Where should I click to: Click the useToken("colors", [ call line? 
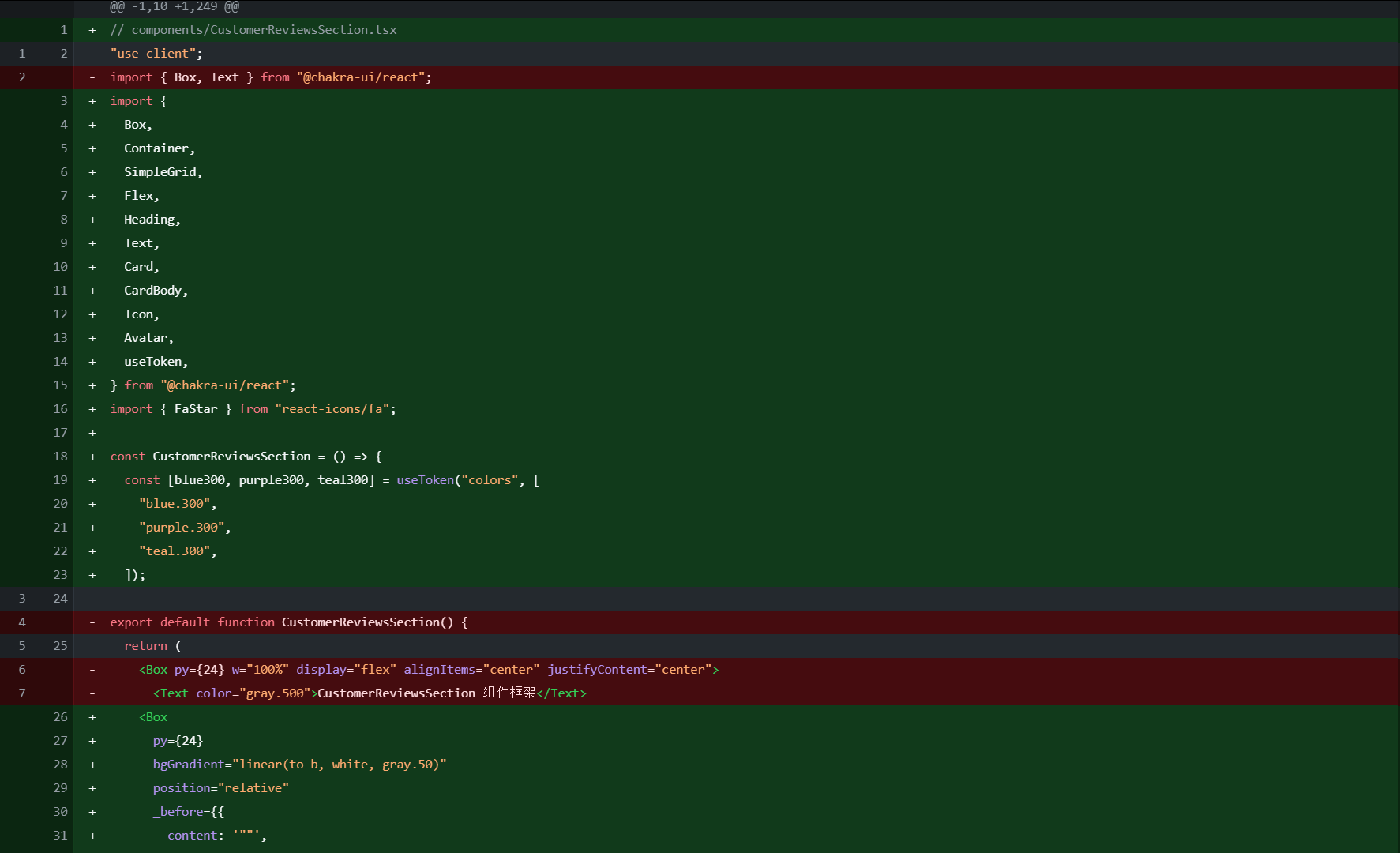332,480
